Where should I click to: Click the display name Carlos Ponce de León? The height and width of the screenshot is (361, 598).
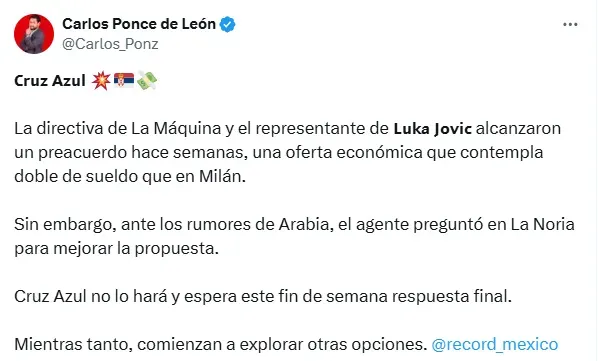coord(139,24)
